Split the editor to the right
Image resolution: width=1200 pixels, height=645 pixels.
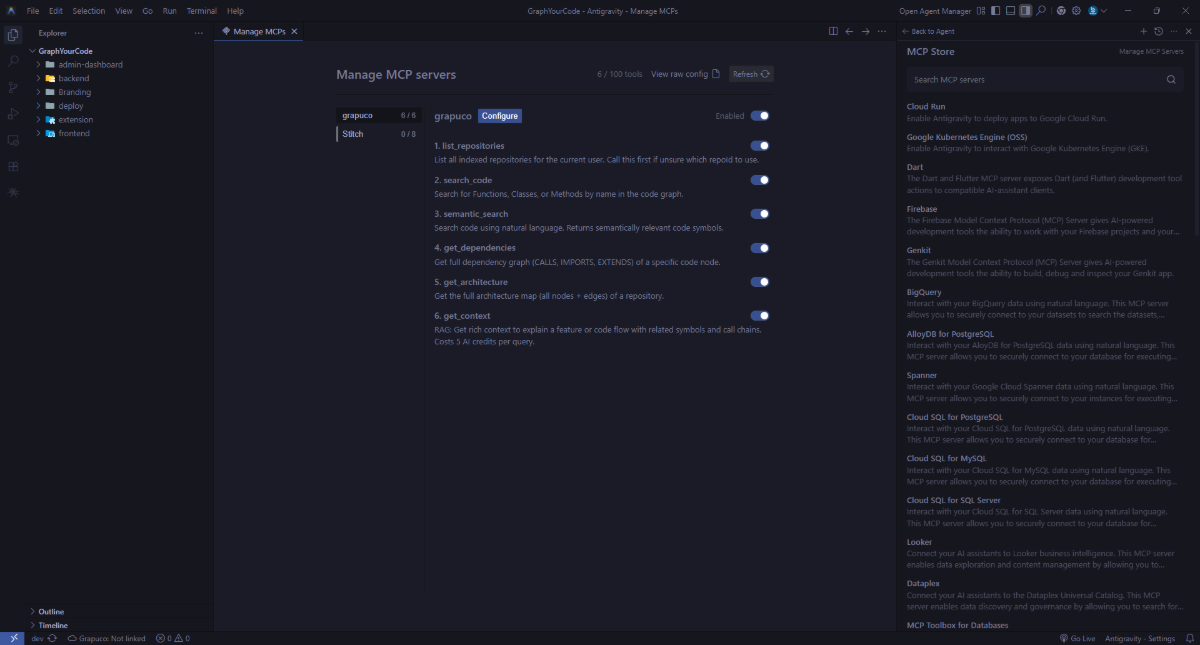833,31
